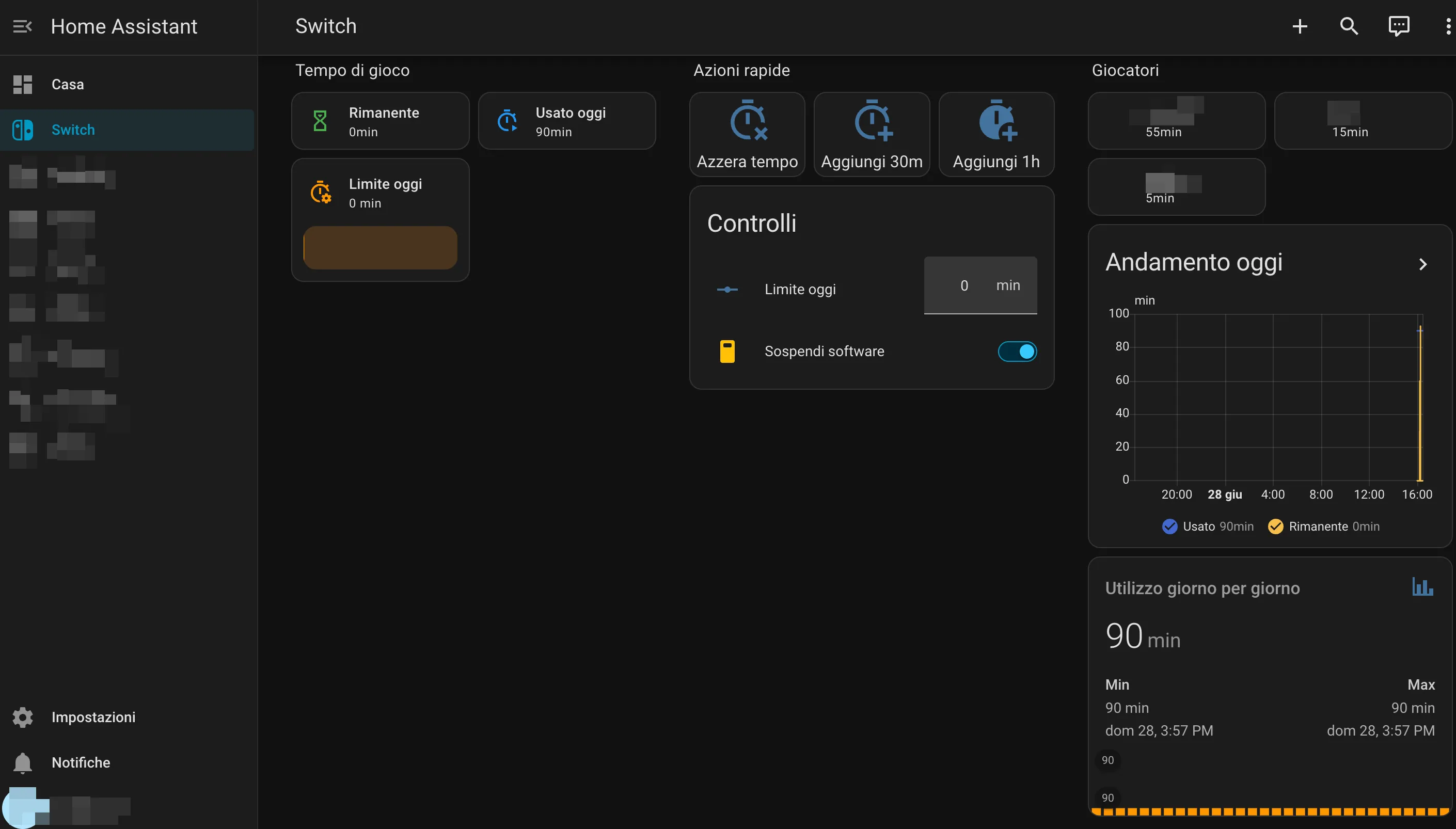Toggle the Rimanente series checkbox in legend
The width and height of the screenshot is (1456, 829).
(x=1275, y=526)
